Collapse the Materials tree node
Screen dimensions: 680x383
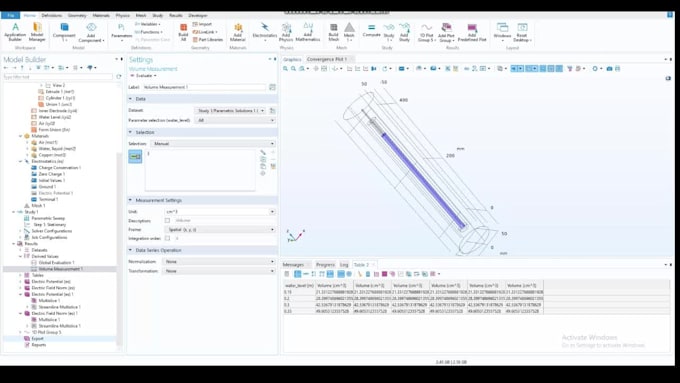[20, 136]
